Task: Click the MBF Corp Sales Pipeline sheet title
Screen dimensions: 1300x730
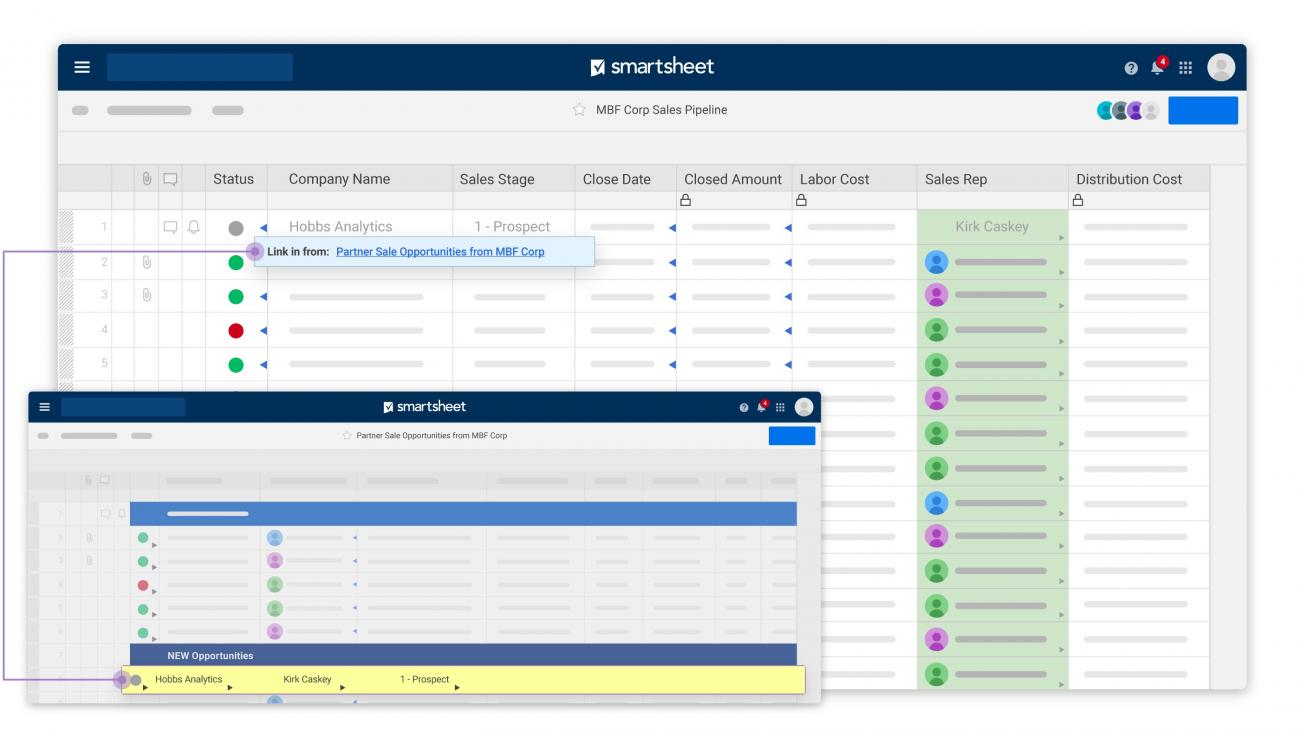Action: click(x=662, y=110)
